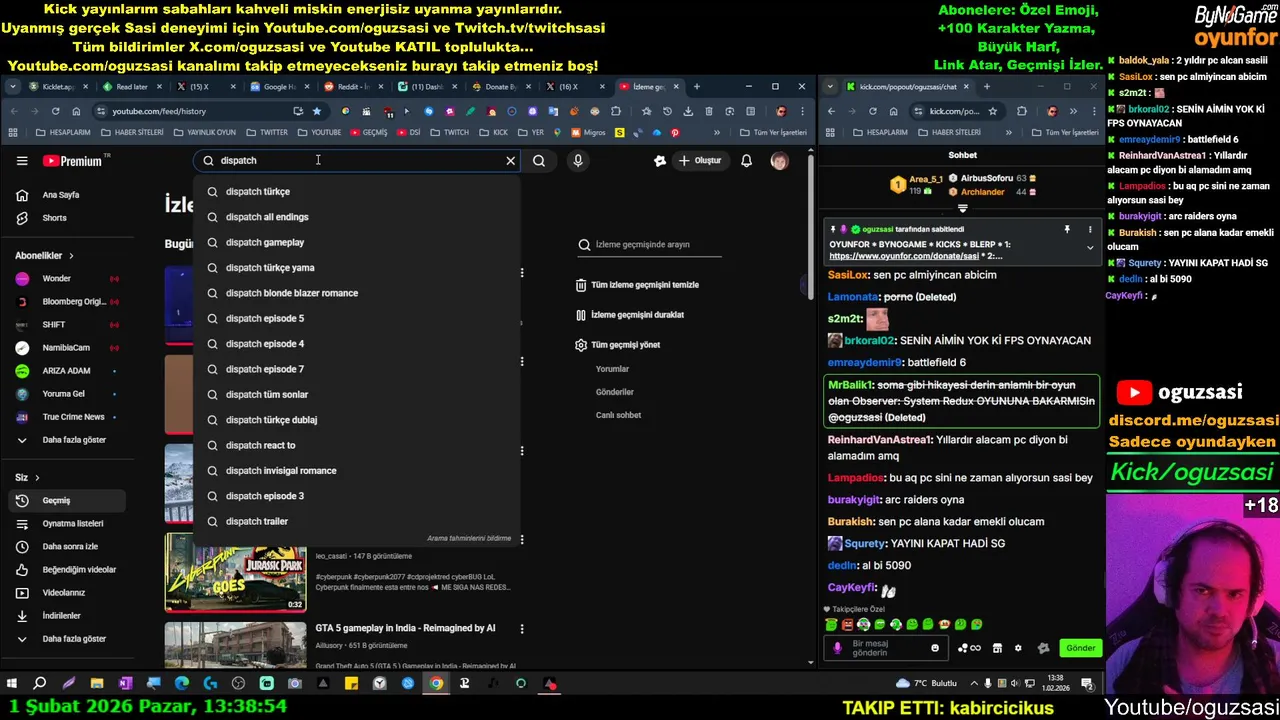
Task: Expand pinned message chevron in Kick chat
Action: point(1090,247)
